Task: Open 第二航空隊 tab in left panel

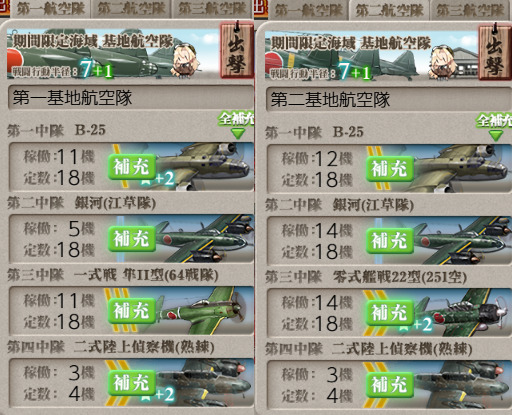Action: tap(131, 9)
